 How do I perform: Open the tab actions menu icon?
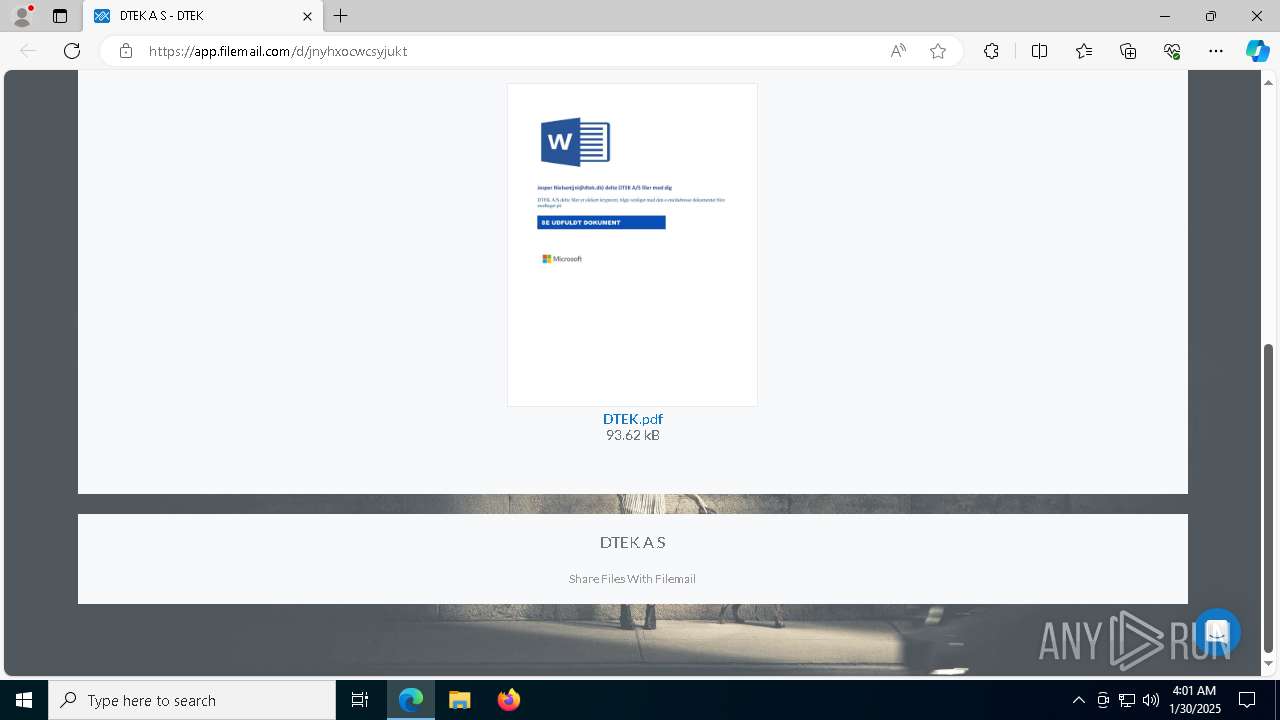tap(60, 16)
